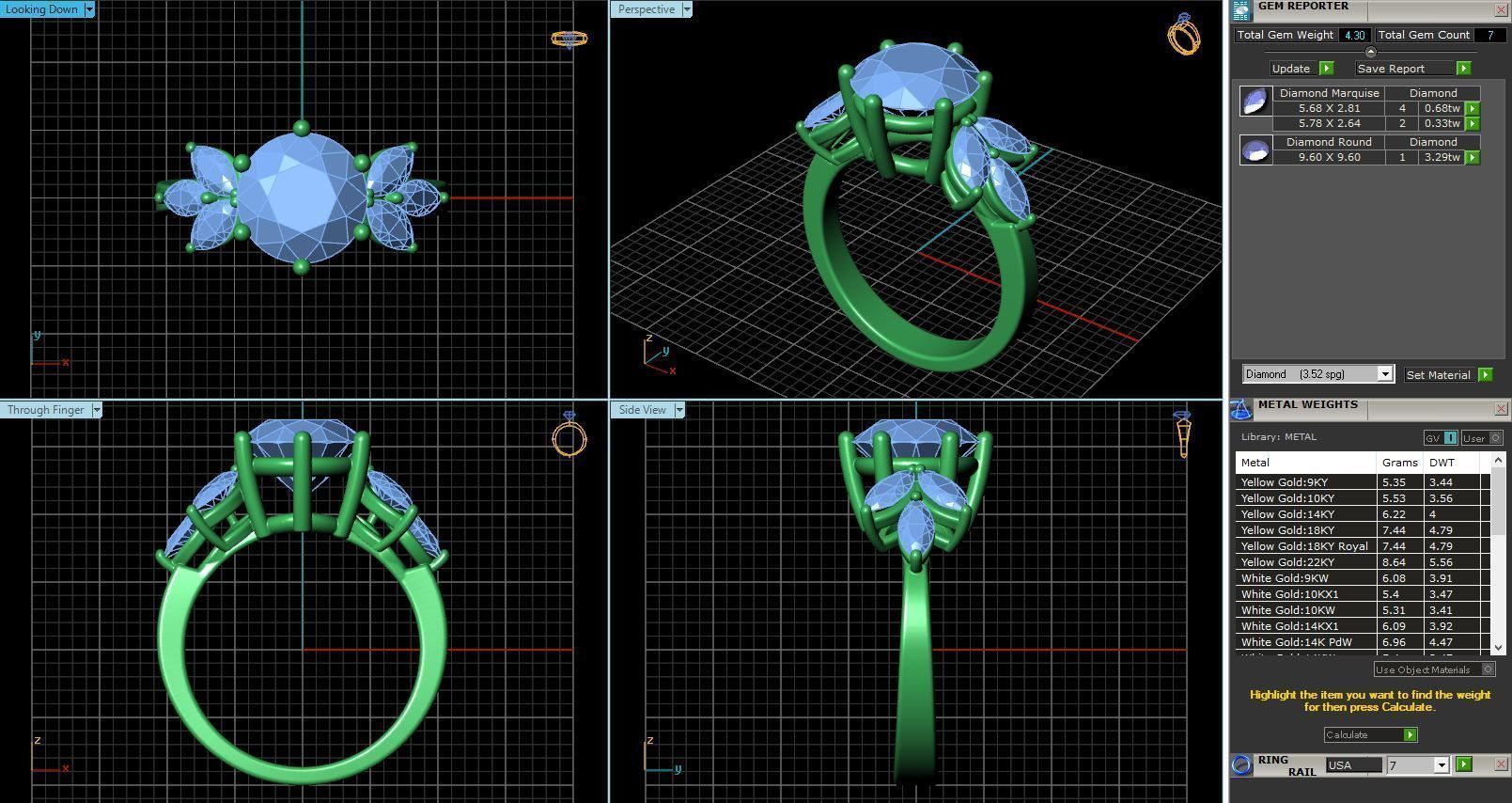Select the White Gold:9KW row

pyautogui.click(x=1363, y=578)
